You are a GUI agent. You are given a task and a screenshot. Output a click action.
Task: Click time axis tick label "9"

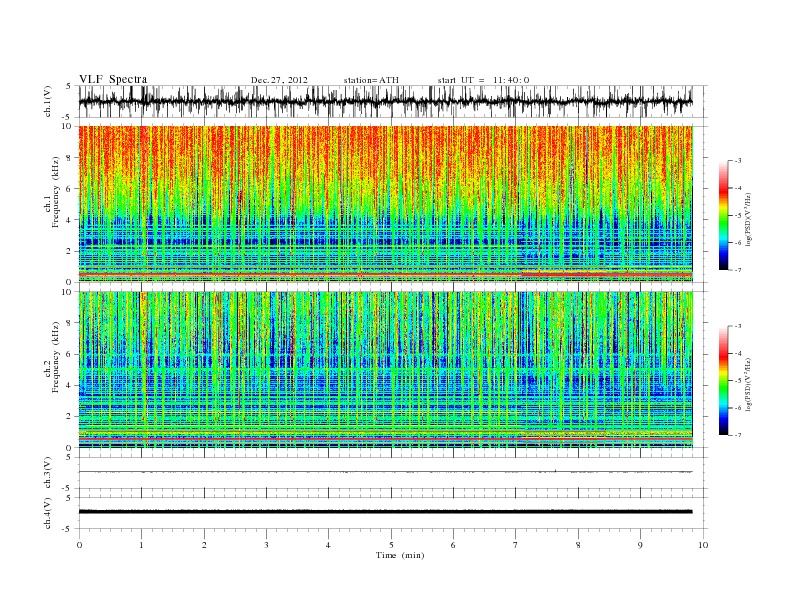(640, 545)
